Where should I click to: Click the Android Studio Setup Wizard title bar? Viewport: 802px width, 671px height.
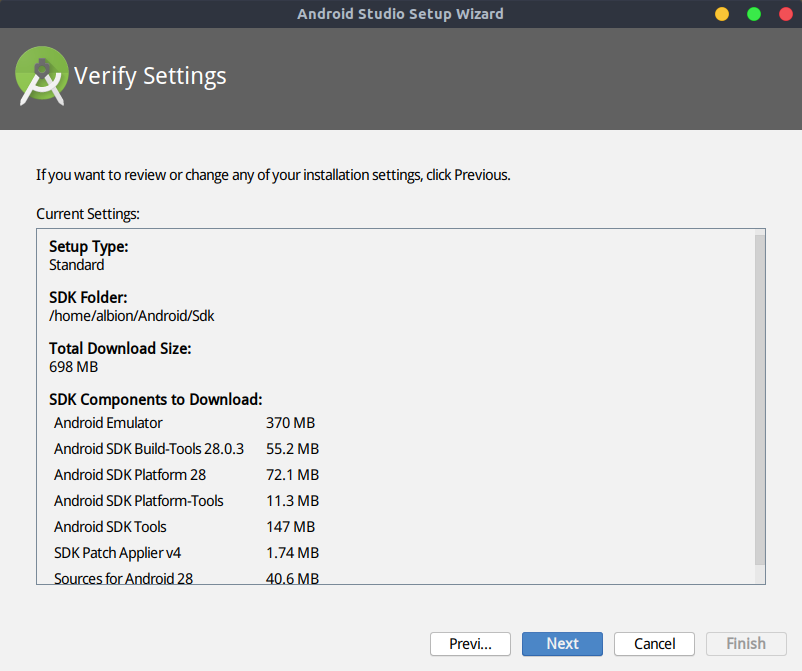400,13
